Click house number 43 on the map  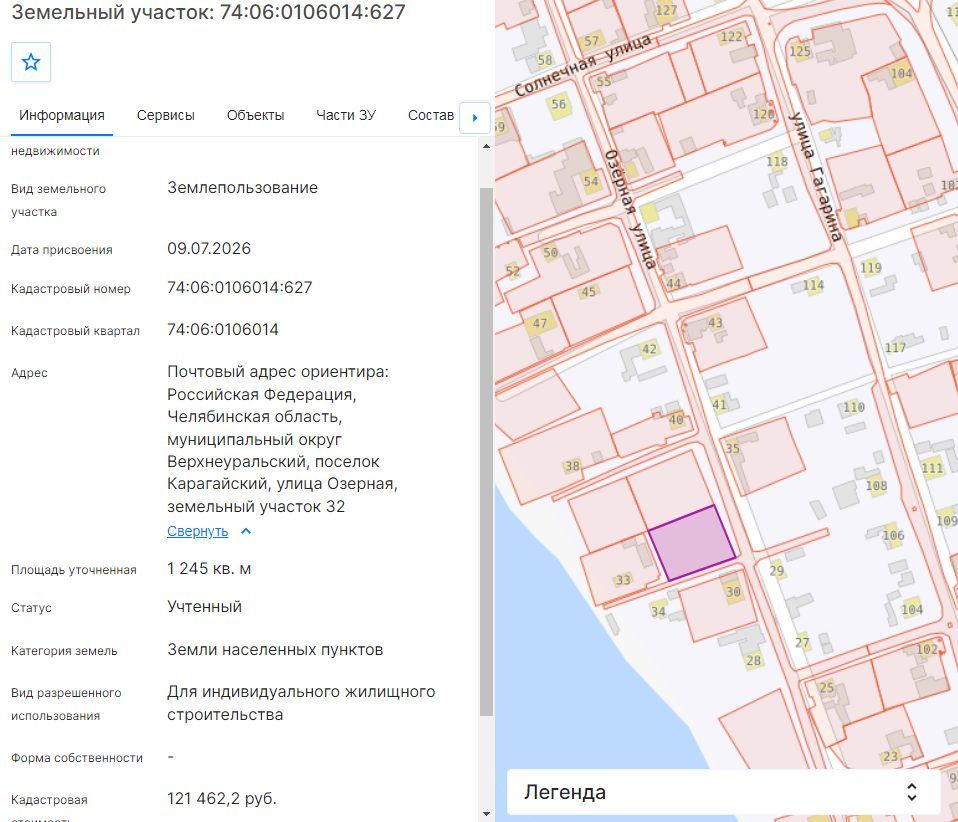[715, 323]
